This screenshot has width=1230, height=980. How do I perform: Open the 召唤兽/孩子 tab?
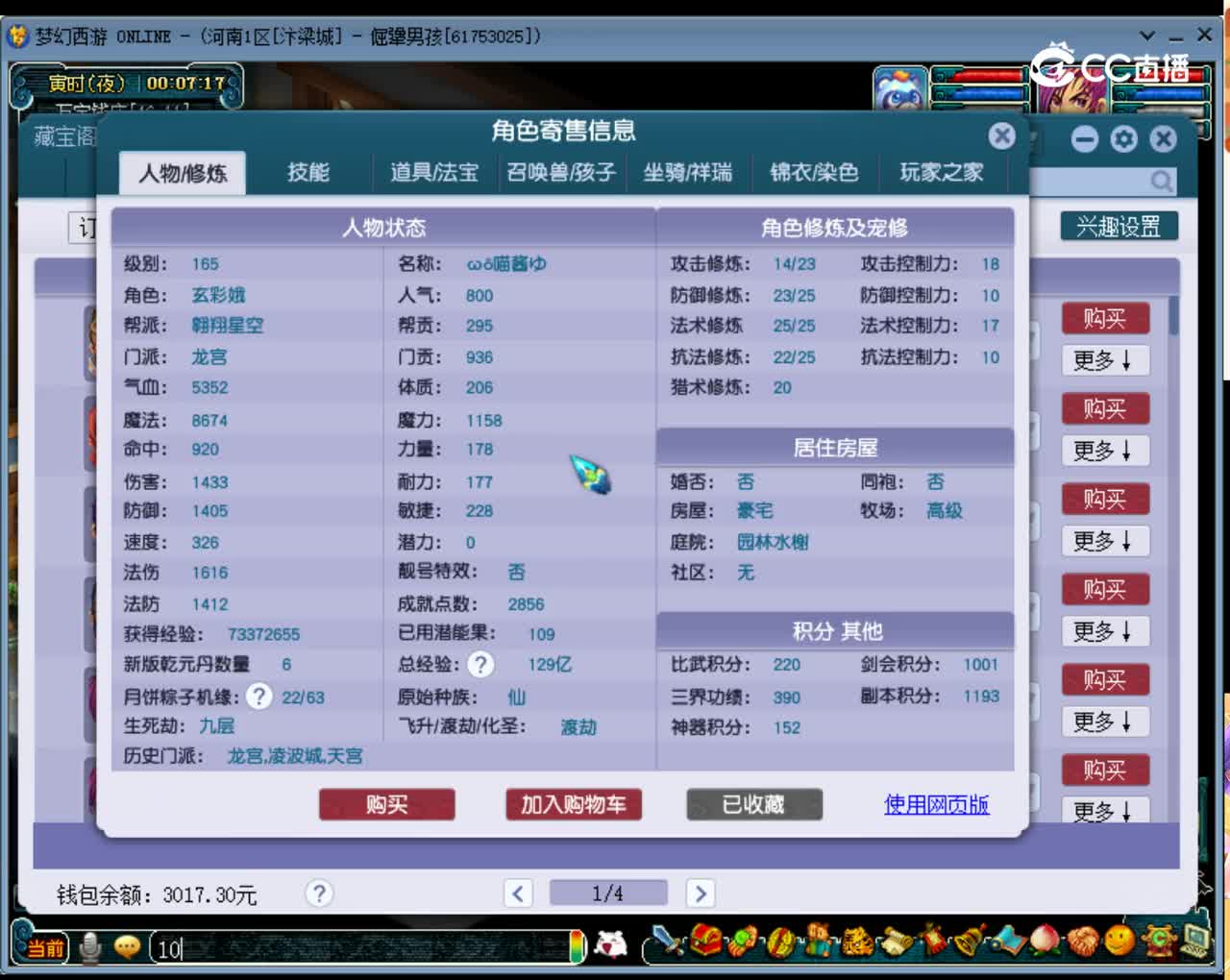tap(561, 173)
